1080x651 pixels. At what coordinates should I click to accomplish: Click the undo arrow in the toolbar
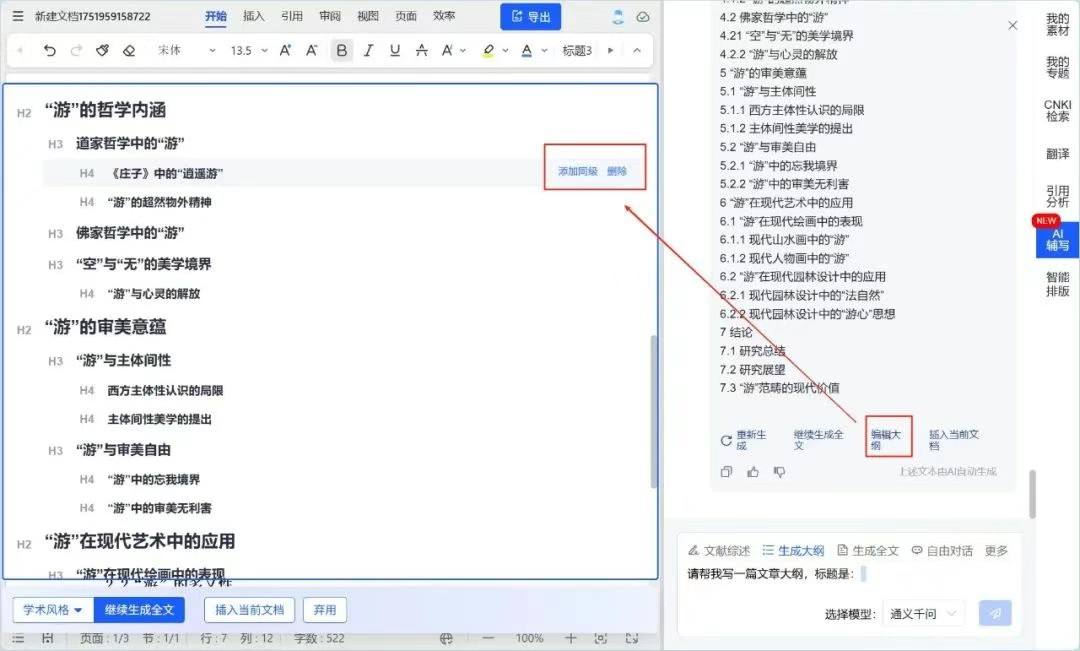pos(50,51)
